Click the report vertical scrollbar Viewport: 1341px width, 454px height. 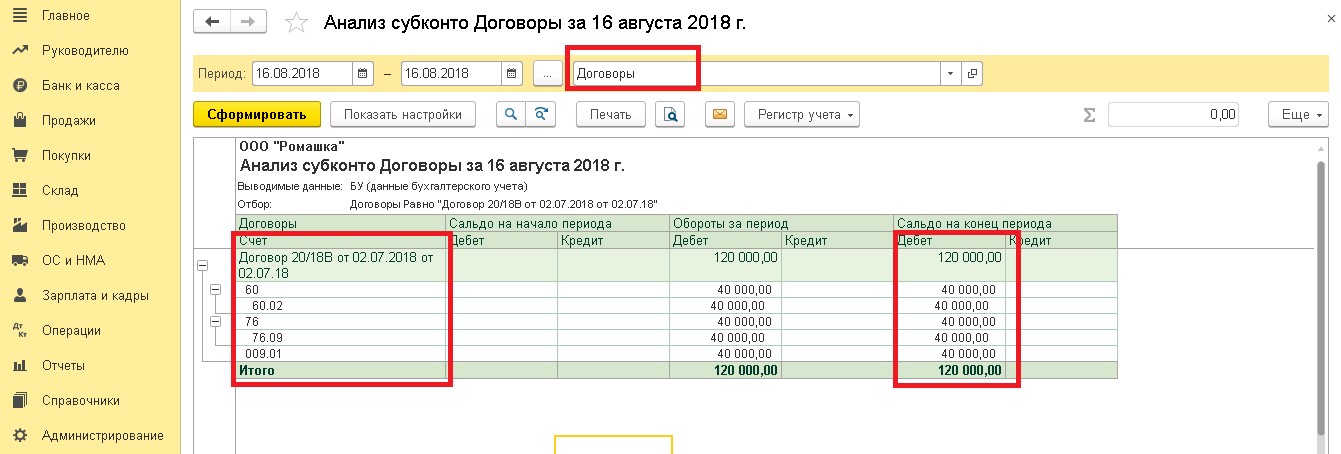click(1322, 300)
